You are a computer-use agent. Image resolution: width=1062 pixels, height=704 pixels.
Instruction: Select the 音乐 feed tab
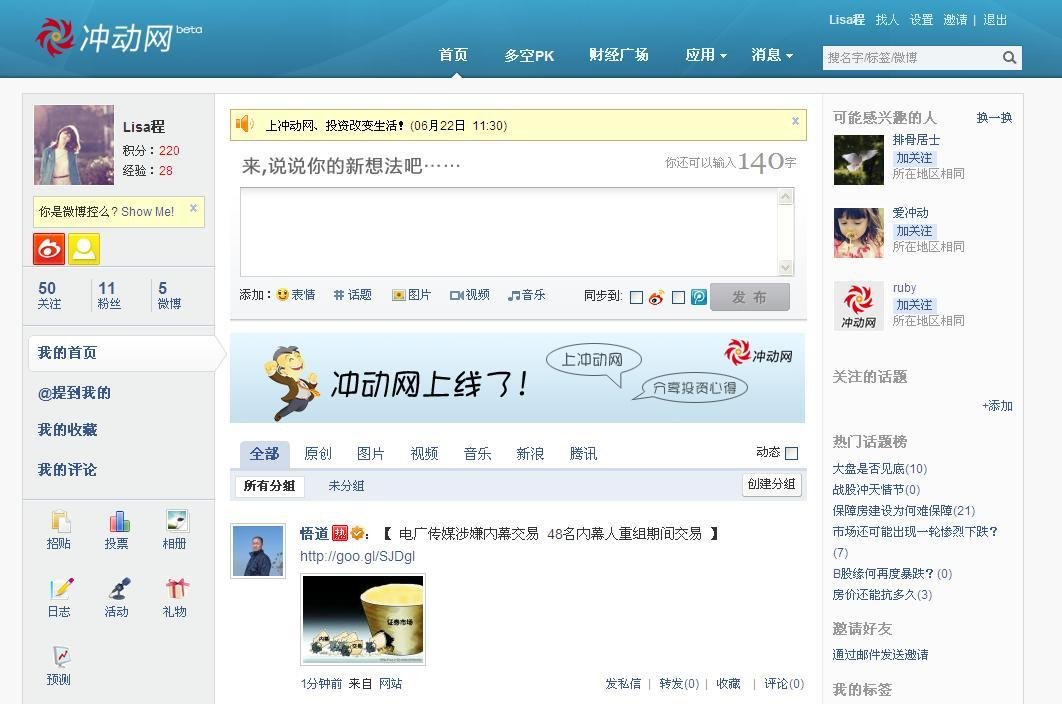pos(477,454)
